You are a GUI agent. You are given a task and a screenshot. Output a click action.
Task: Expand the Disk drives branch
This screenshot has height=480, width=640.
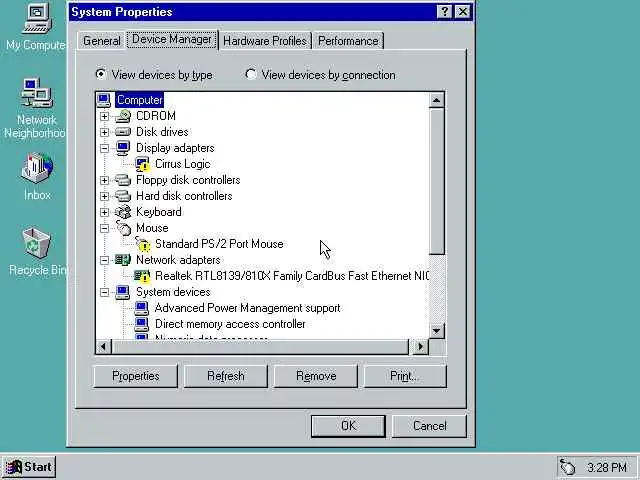tap(104, 132)
